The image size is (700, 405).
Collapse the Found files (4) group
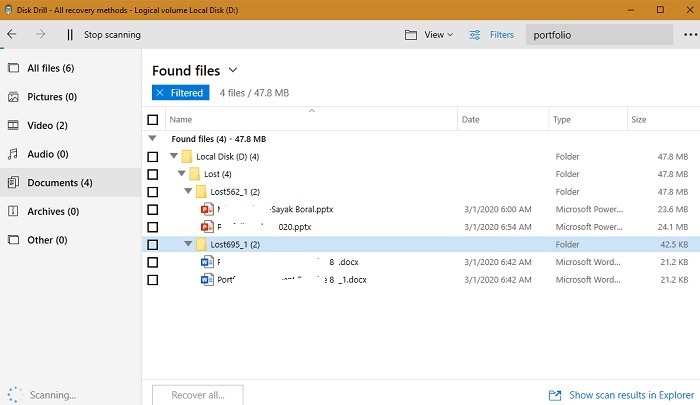[x=153, y=138]
